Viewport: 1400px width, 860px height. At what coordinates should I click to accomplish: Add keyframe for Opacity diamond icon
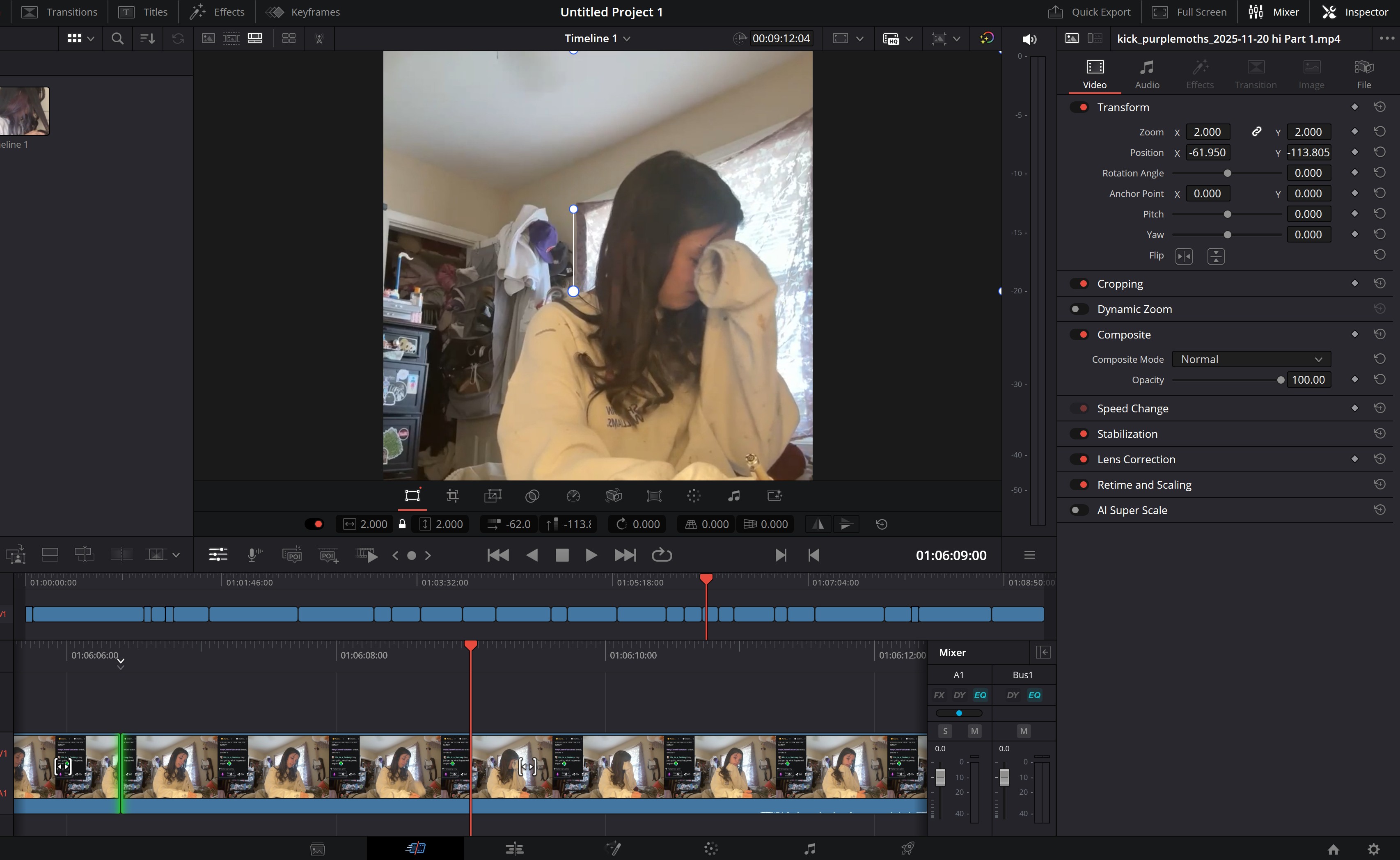pos(1354,380)
